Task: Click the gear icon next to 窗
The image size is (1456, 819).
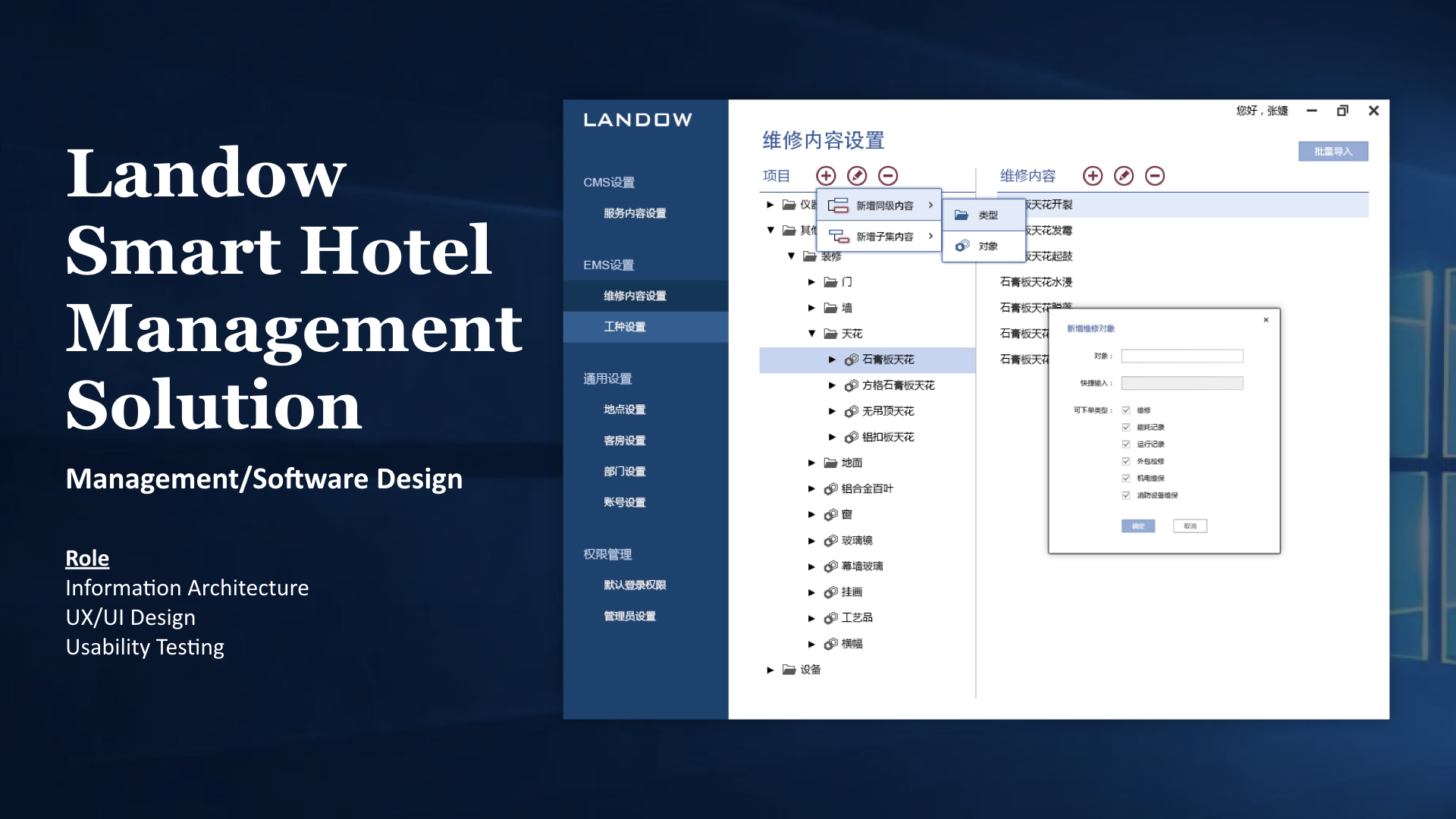Action: [x=831, y=515]
